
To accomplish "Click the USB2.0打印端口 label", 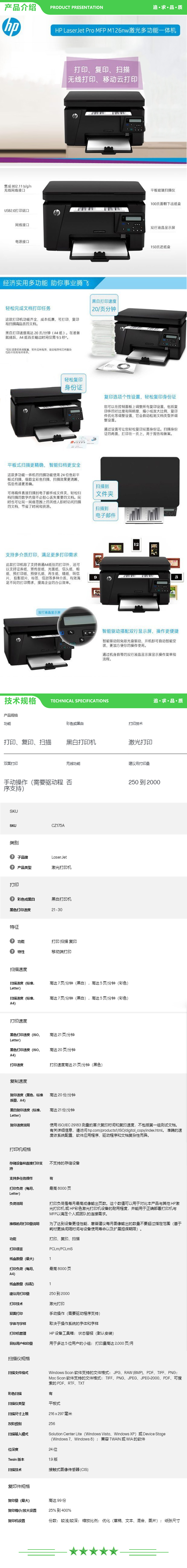I will tap(17, 210).
